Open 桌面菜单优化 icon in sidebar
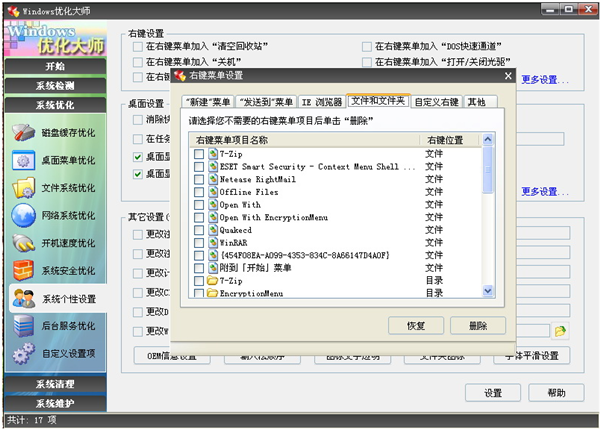 point(23,160)
